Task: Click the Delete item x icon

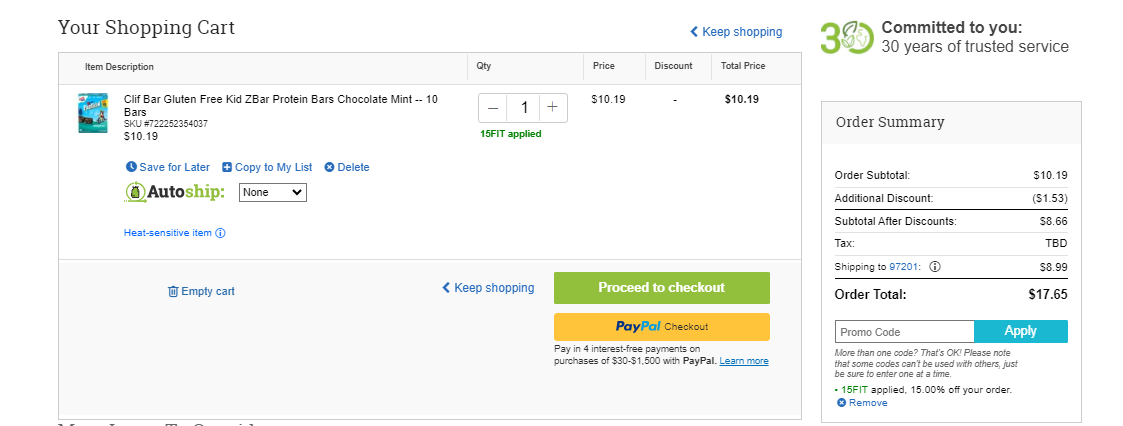Action: 329,167
